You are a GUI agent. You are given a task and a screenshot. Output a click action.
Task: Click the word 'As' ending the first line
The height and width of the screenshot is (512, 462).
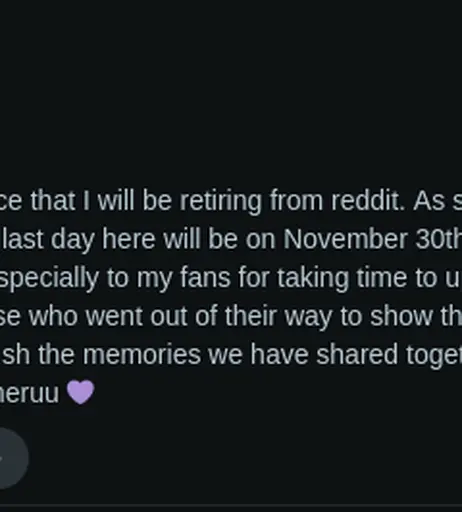pyautogui.click(x=429, y=201)
